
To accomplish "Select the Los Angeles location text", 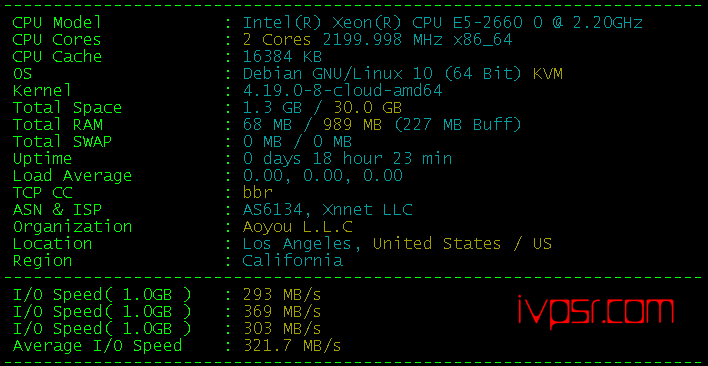I will tap(297, 244).
